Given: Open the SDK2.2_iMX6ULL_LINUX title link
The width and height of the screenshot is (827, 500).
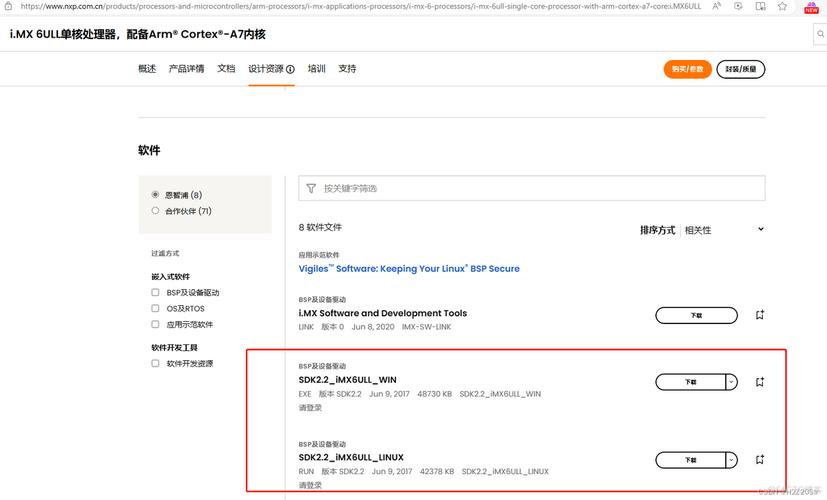Looking at the screenshot, I should (x=351, y=457).
